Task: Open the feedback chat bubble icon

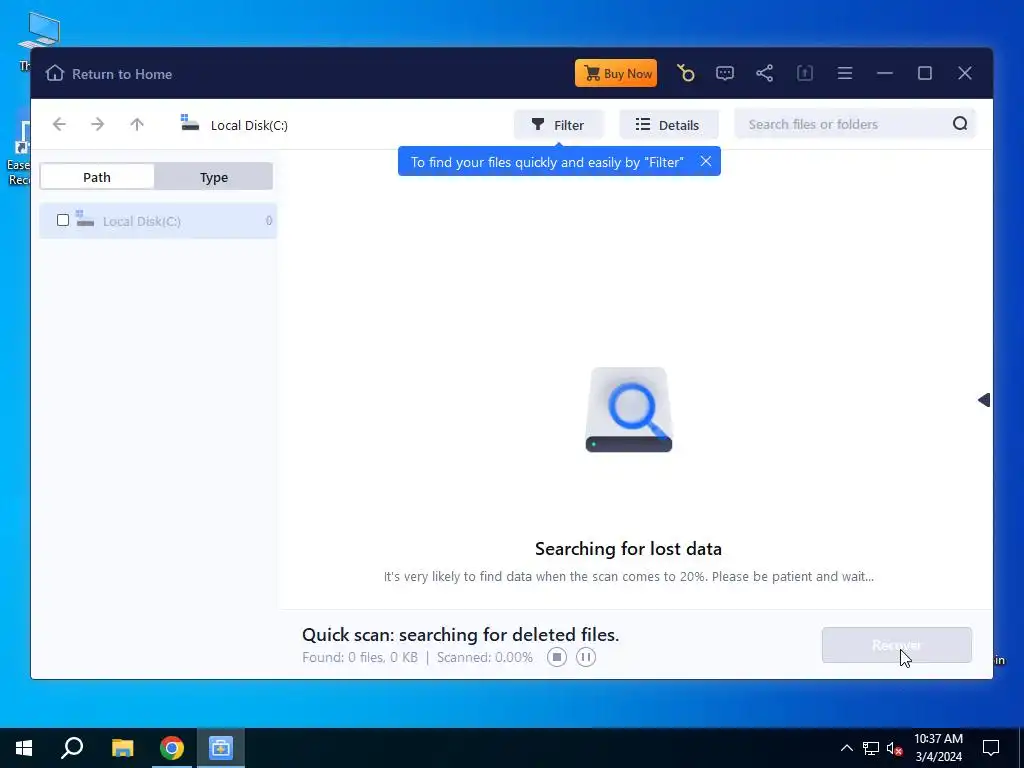Action: point(725,73)
